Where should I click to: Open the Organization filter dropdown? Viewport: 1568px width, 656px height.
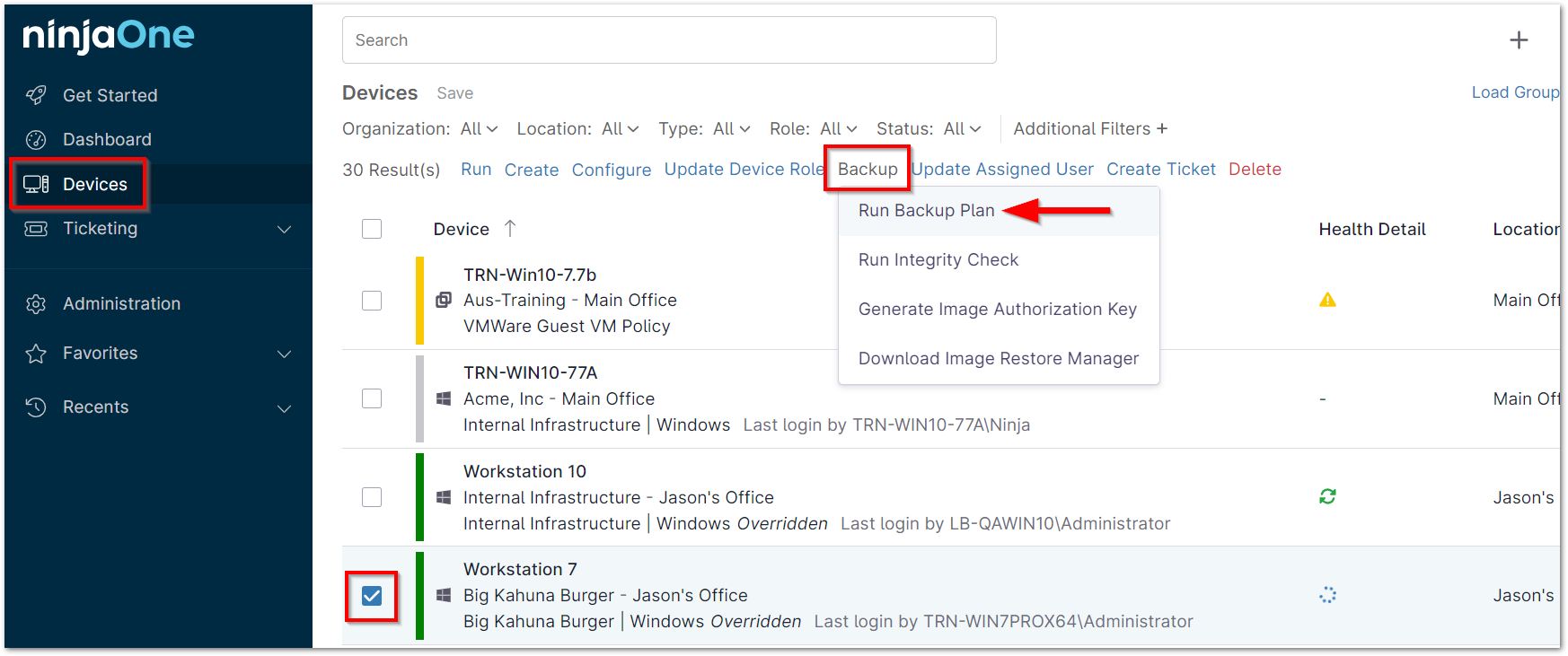tap(479, 129)
